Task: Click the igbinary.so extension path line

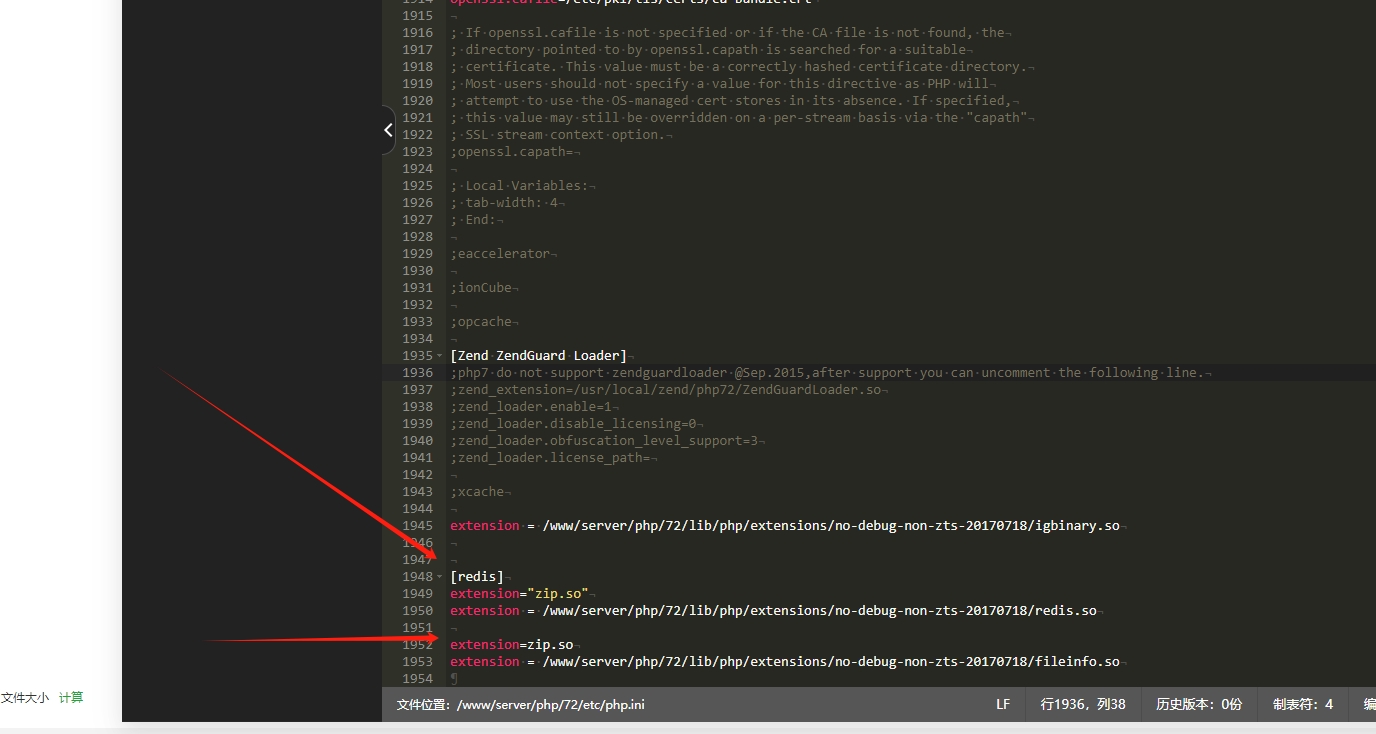Action: click(x=787, y=525)
